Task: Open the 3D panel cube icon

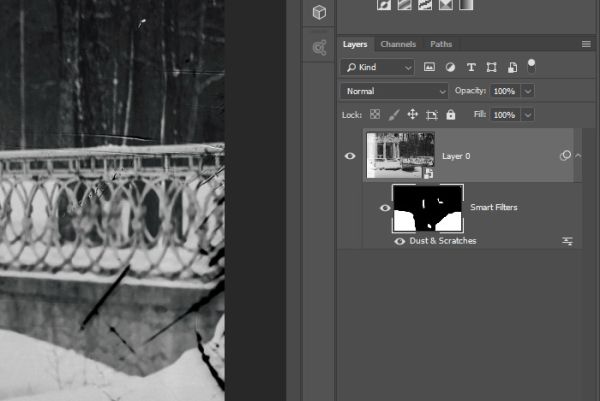Action: point(319,12)
